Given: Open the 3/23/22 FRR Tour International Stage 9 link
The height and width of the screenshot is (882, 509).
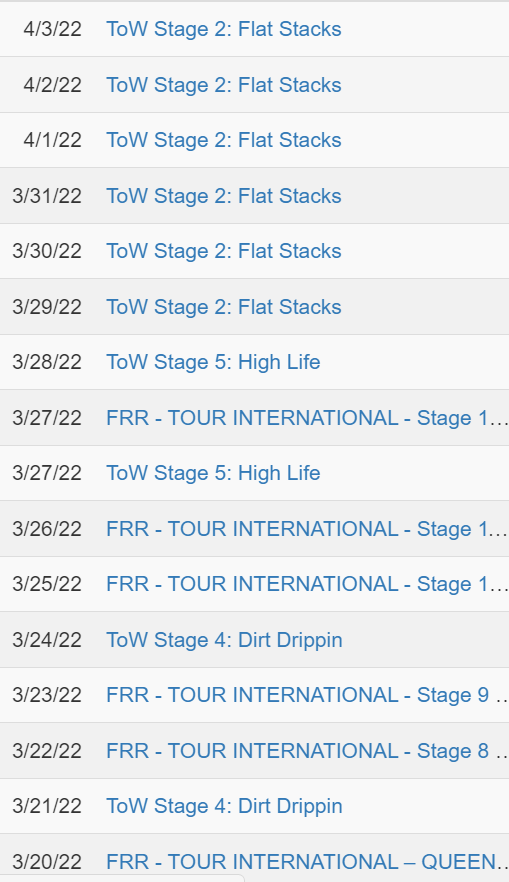Looking at the screenshot, I should 307,695.
